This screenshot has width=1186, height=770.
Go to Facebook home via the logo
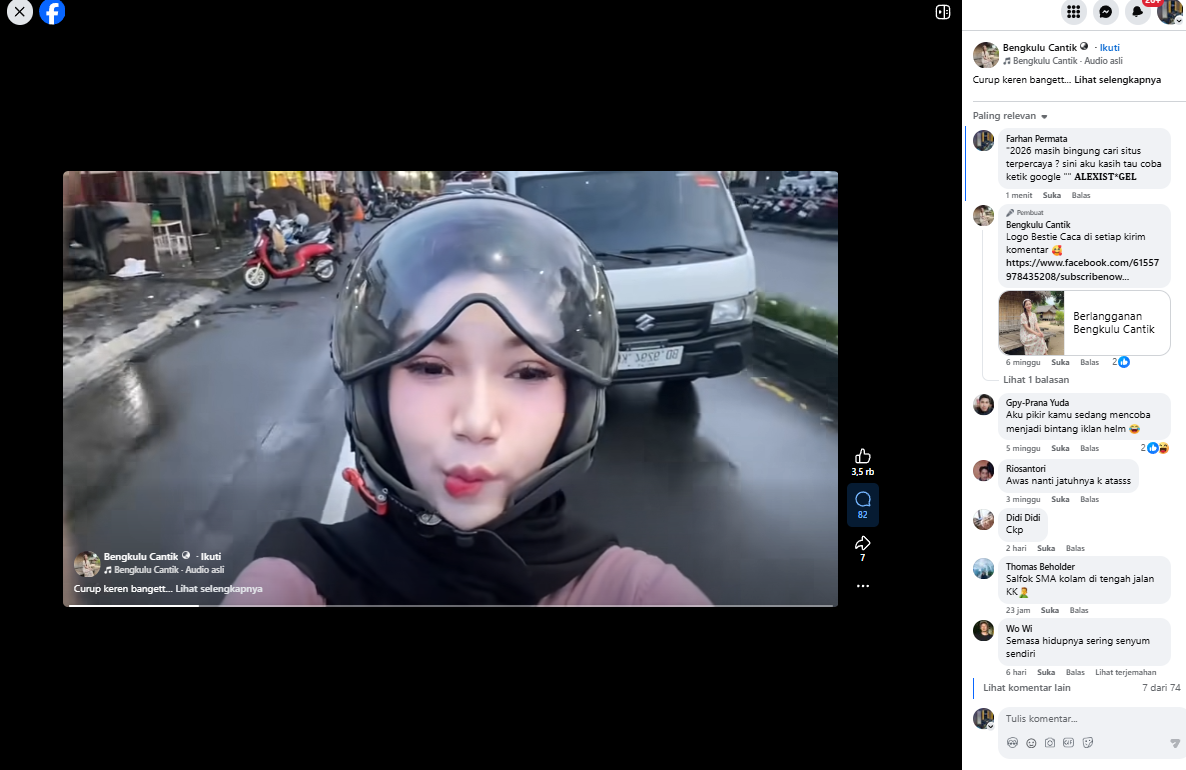click(x=52, y=12)
